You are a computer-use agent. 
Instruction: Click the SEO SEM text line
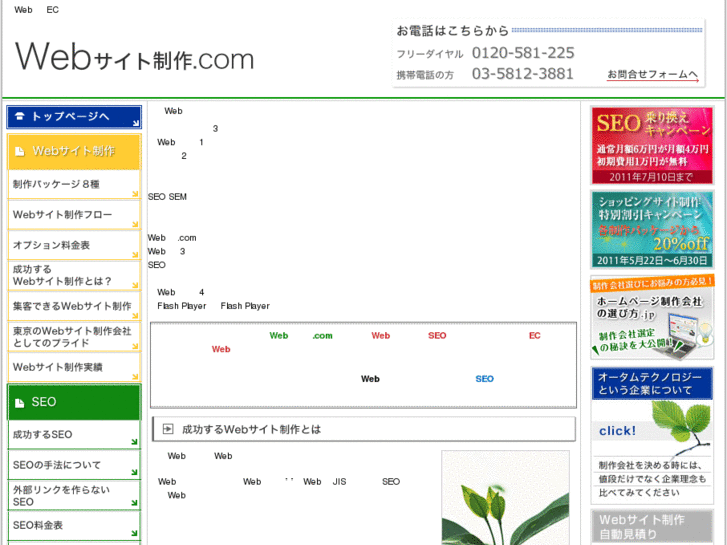[167, 197]
